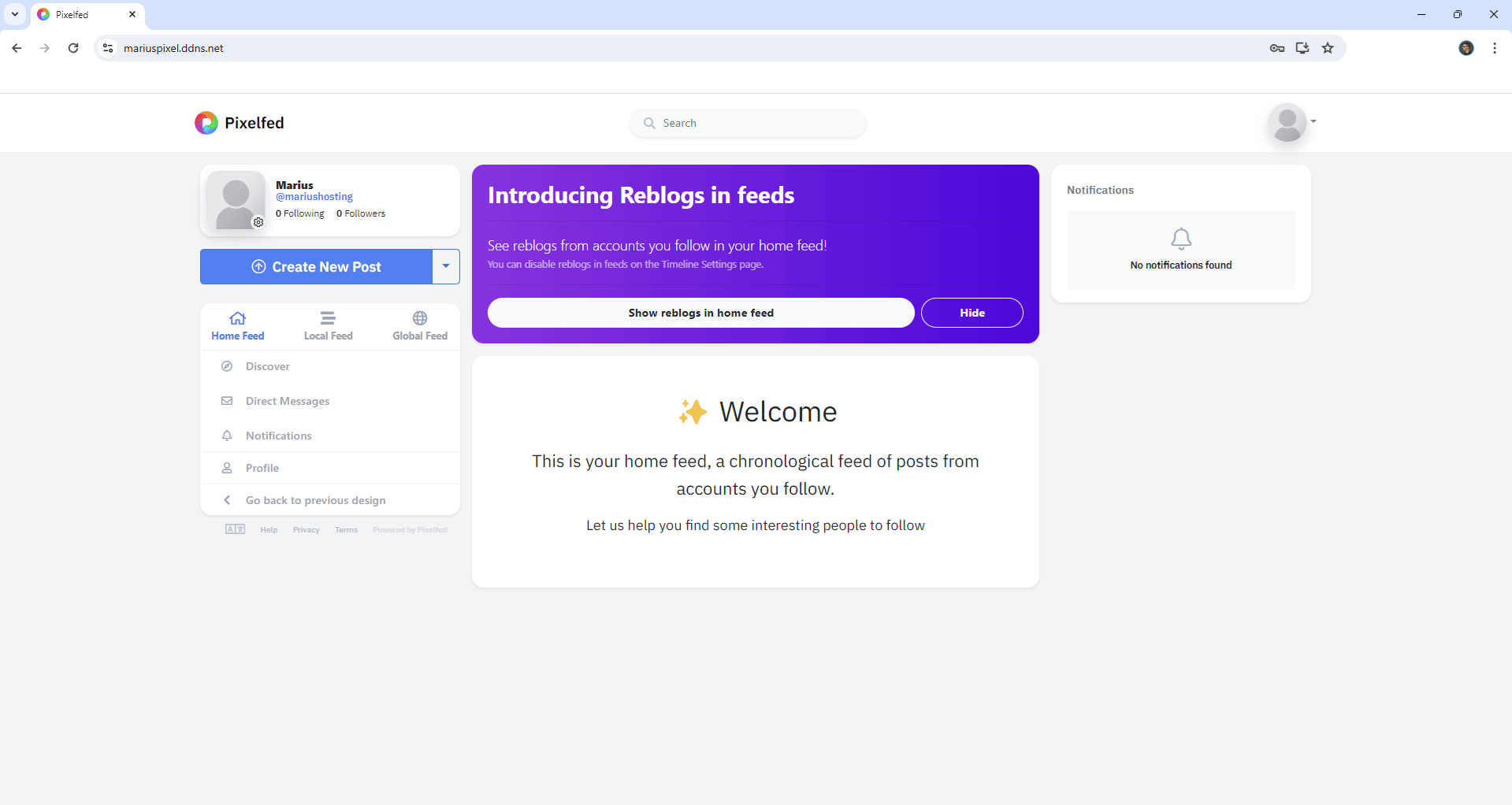
Task: Click the Pixelfed logo icon
Action: point(206,123)
